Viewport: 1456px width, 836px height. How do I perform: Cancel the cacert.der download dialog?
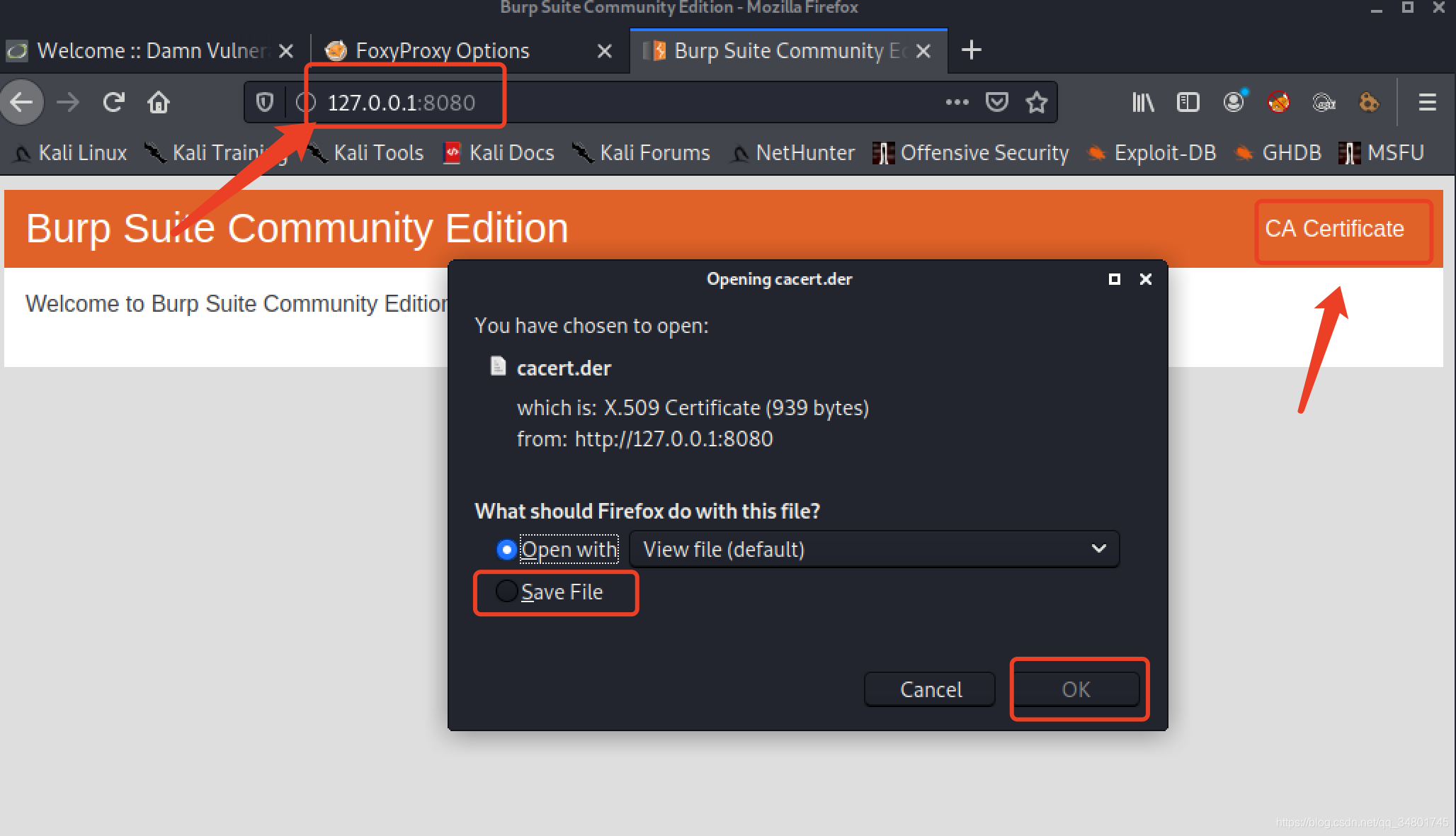(x=930, y=689)
